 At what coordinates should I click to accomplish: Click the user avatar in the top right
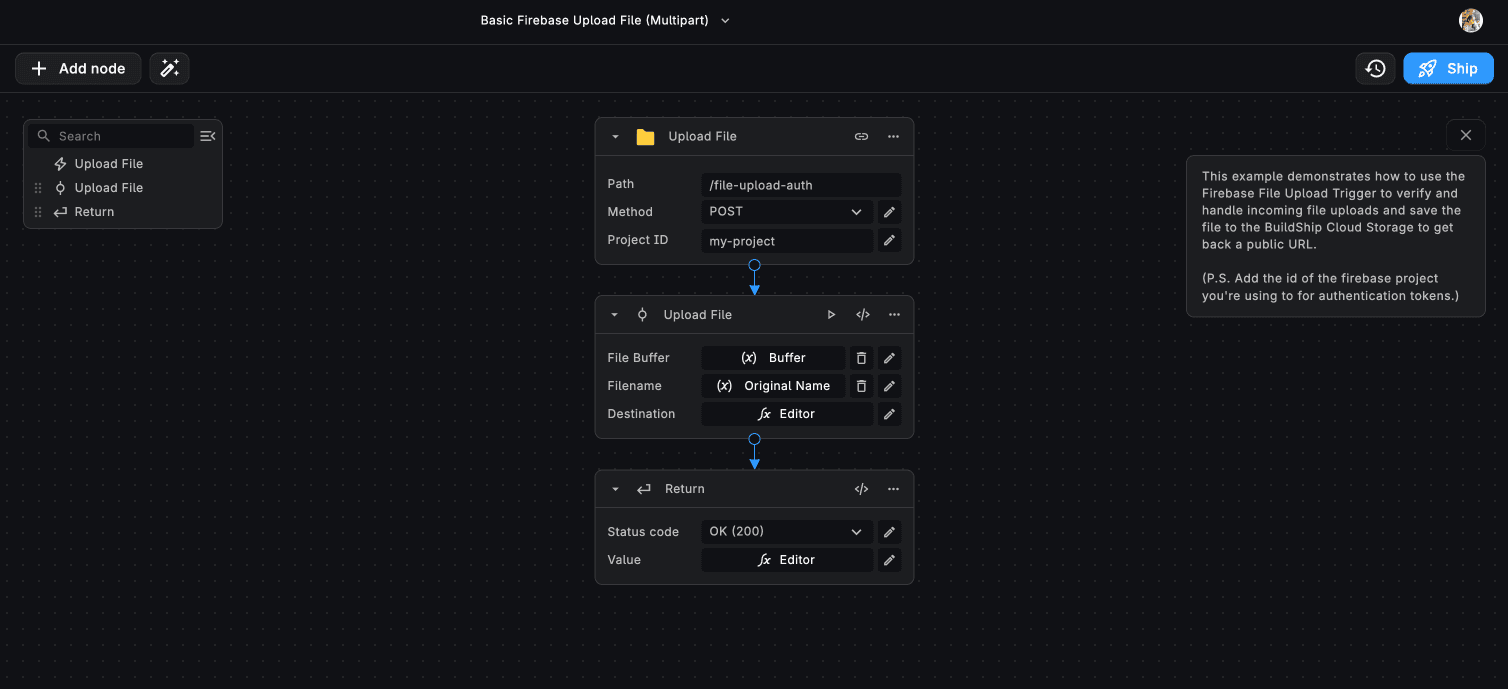click(x=1470, y=20)
